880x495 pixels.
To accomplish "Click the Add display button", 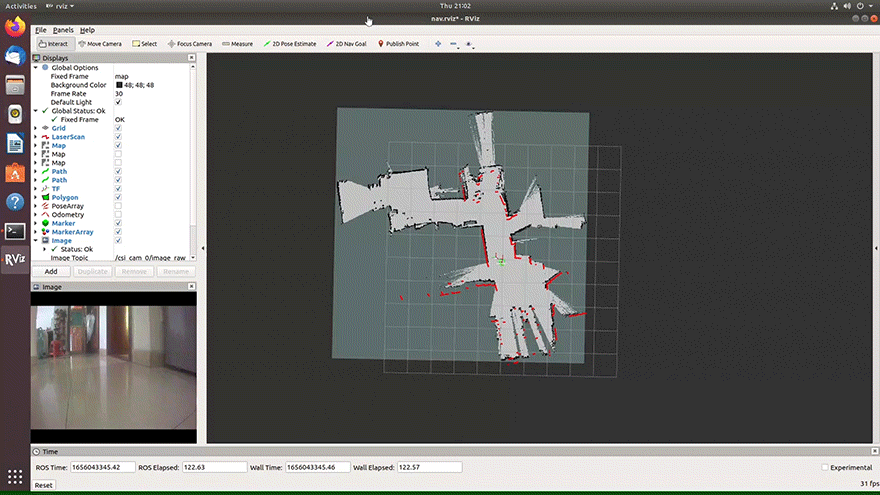I will tap(50, 271).
